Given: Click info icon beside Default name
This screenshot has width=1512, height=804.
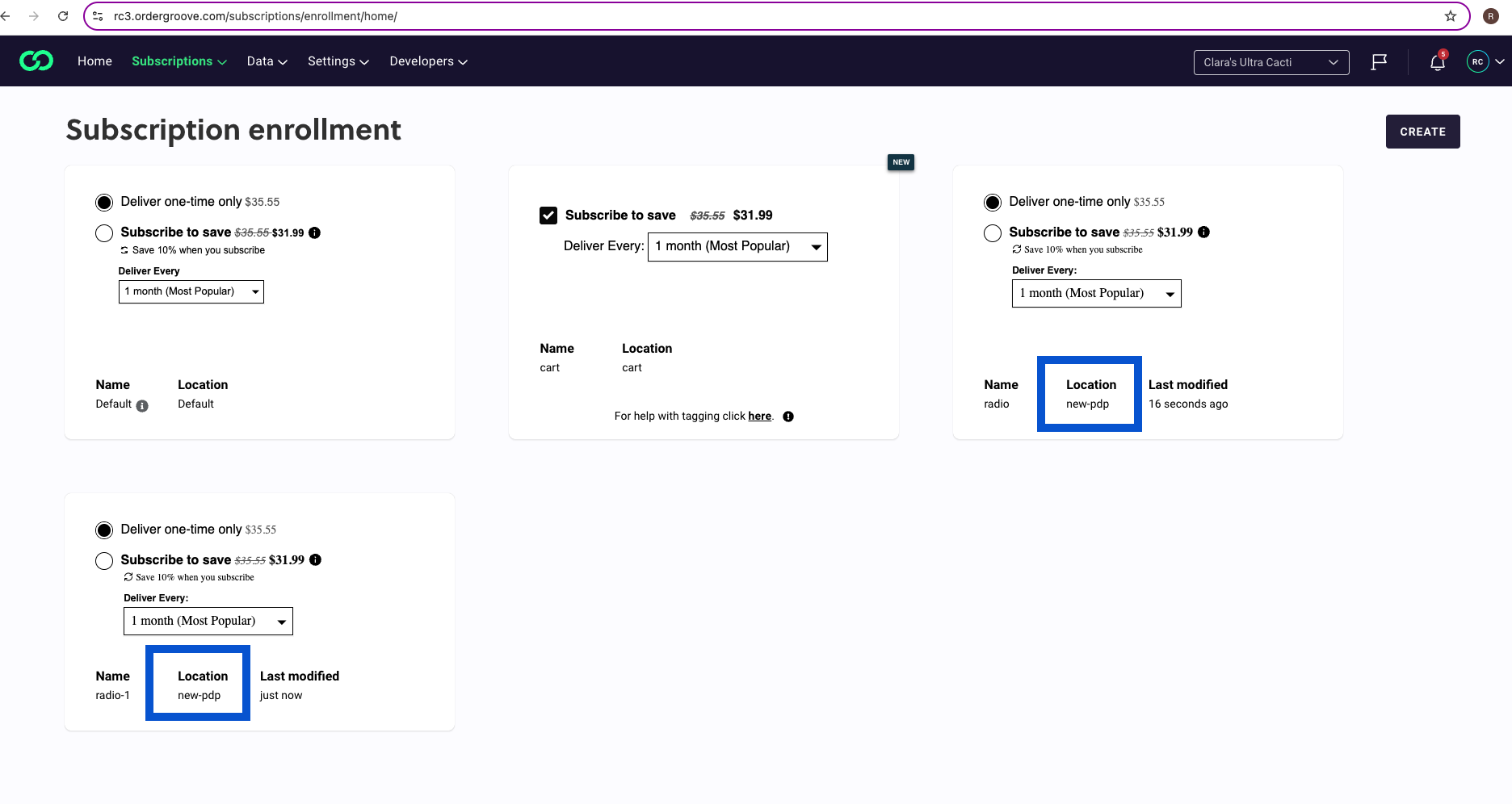Looking at the screenshot, I should pyautogui.click(x=142, y=406).
